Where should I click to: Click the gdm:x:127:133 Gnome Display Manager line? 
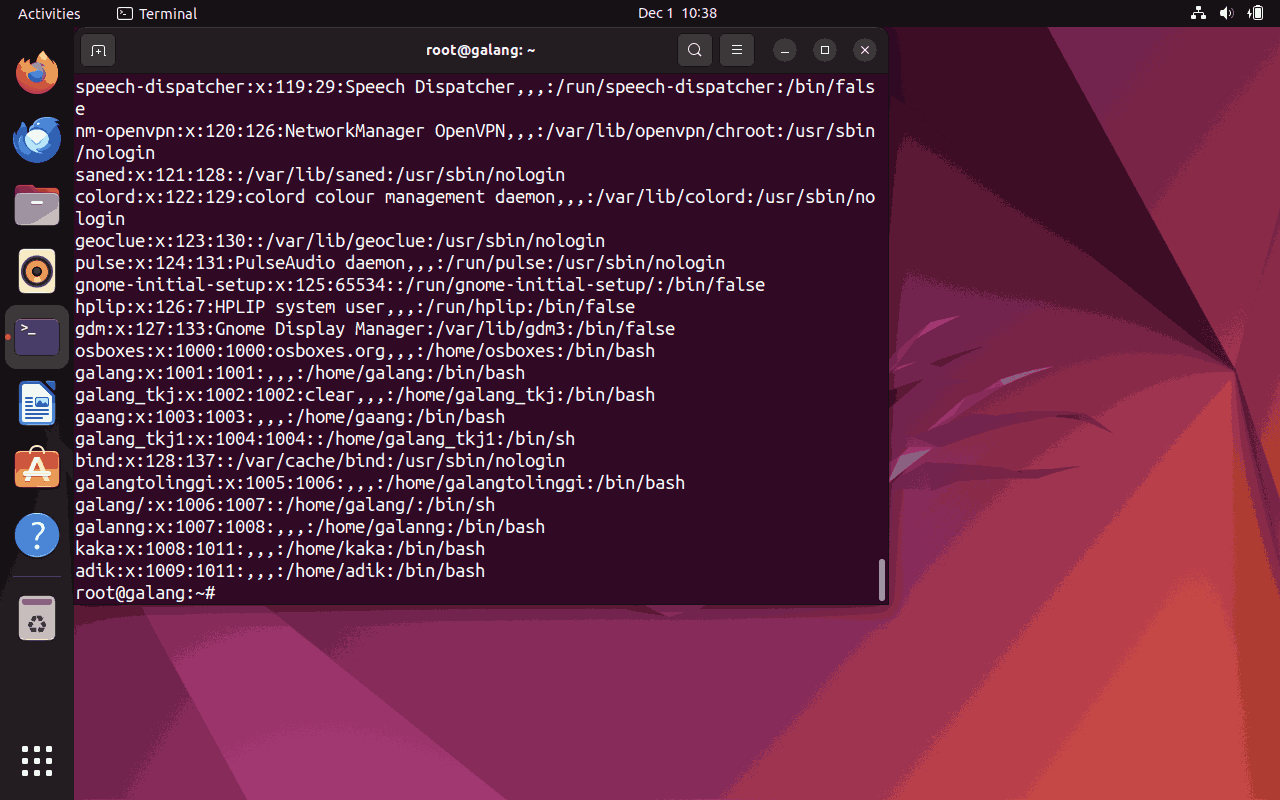pyautogui.click(x=375, y=329)
